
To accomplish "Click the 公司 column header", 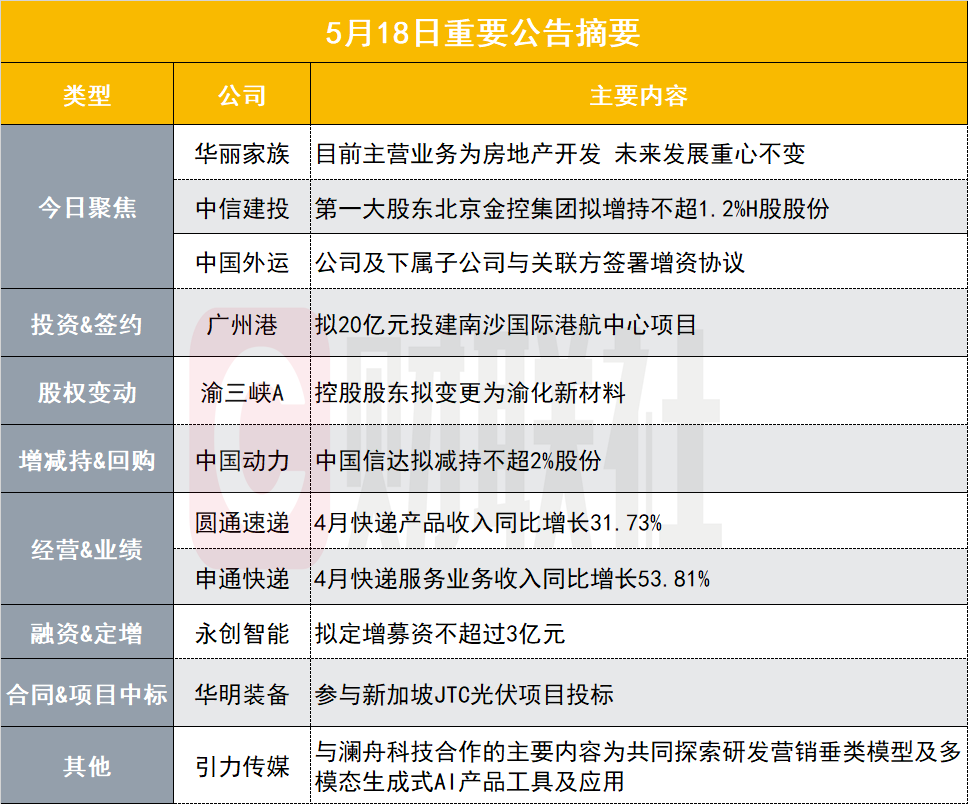I will [x=242, y=96].
